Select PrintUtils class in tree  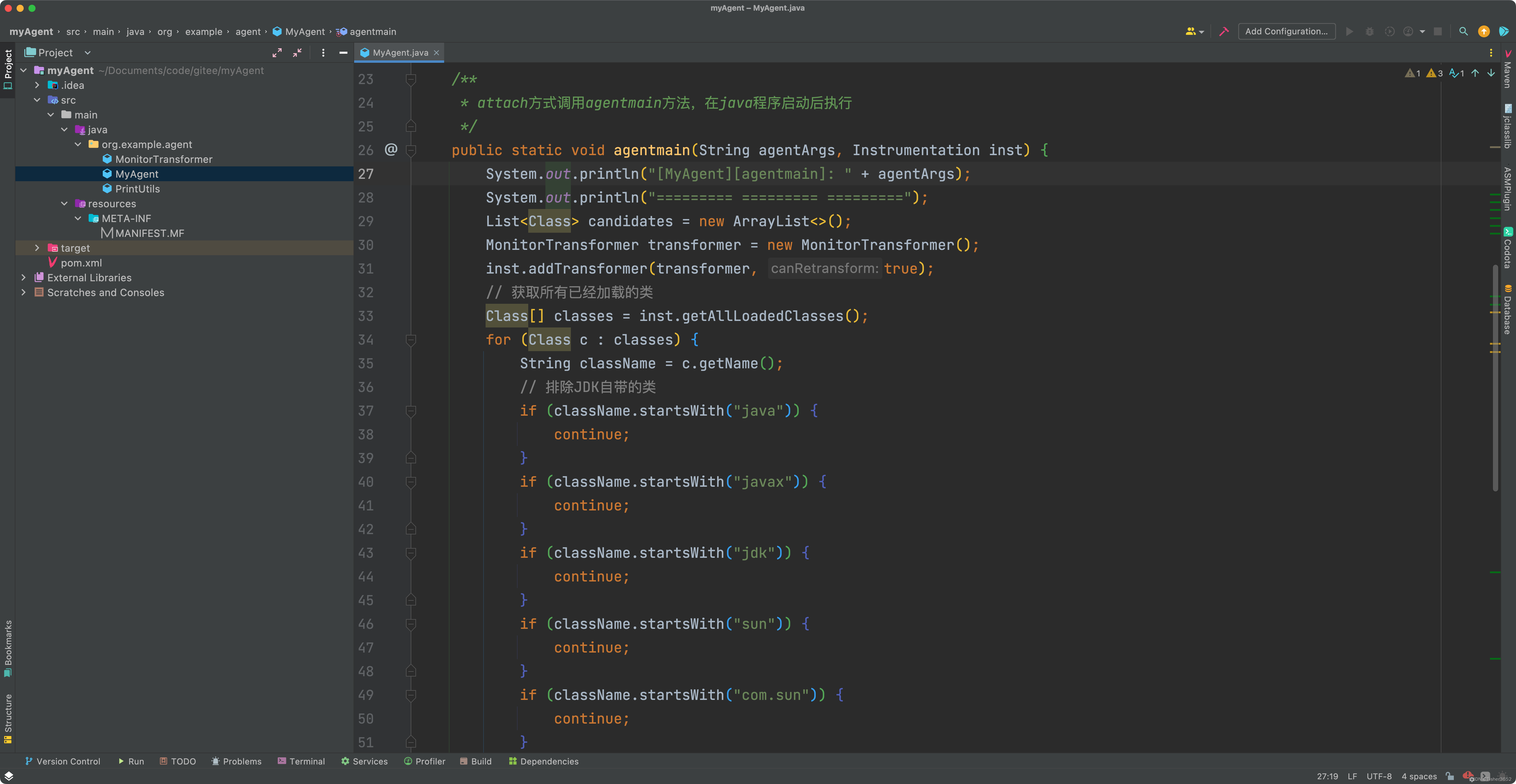click(x=137, y=189)
